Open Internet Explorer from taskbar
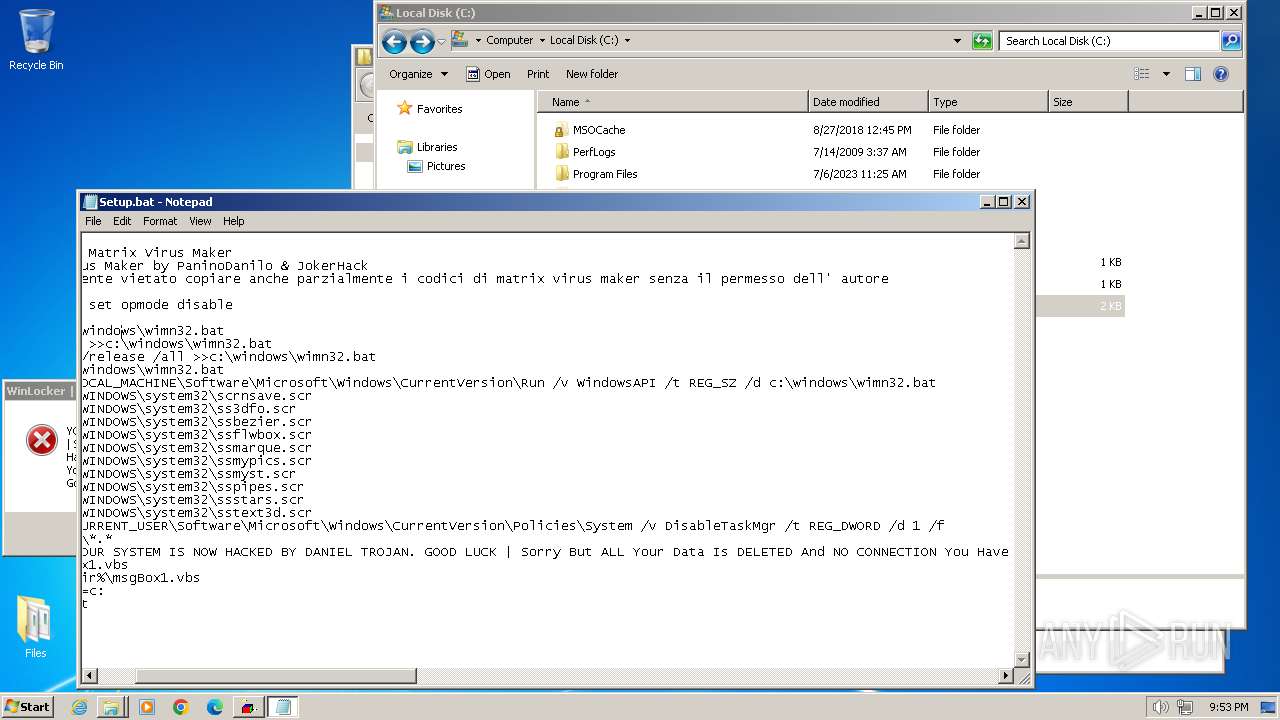 point(80,707)
